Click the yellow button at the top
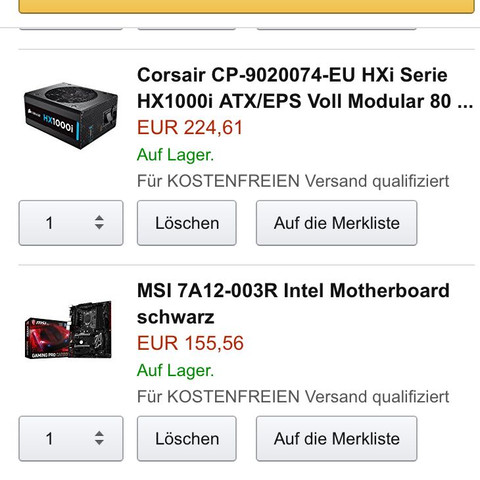The image size is (480, 480). [x=246, y=6]
